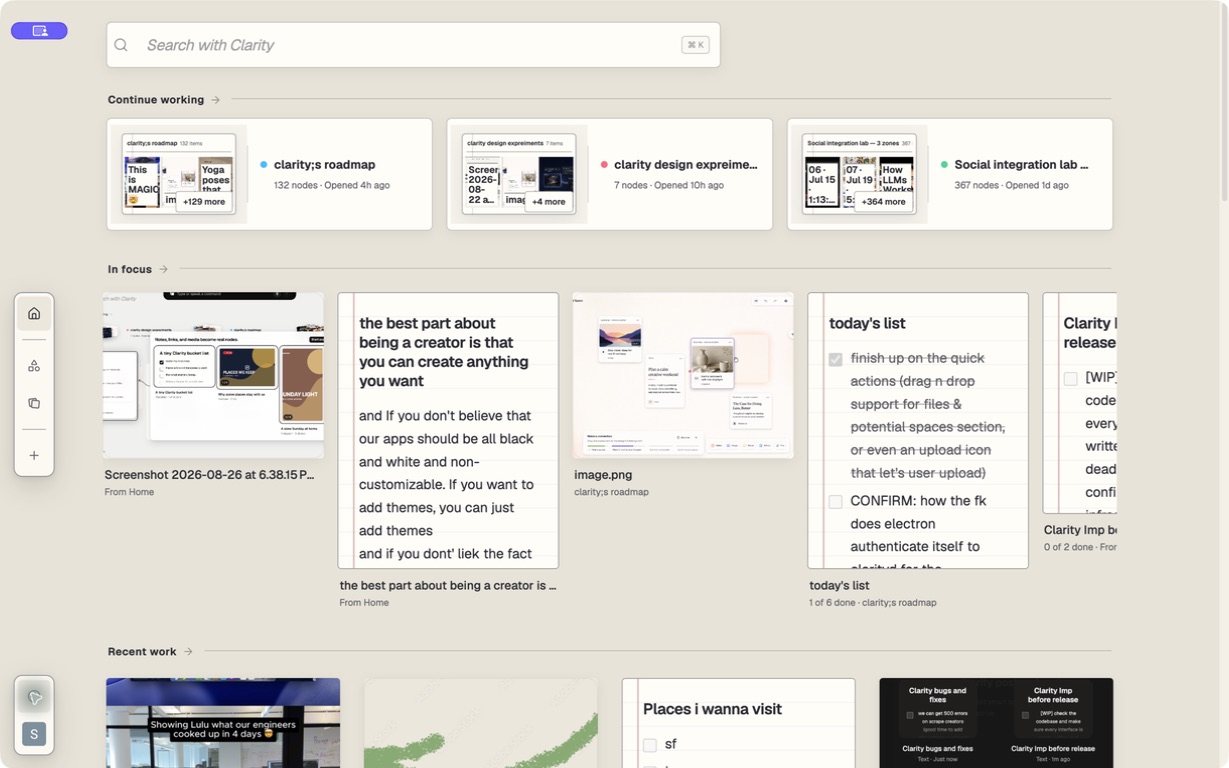This screenshot has width=1229, height=768.
Task: Click the ⌘K shortcut badge
Action: coord(695,45)
